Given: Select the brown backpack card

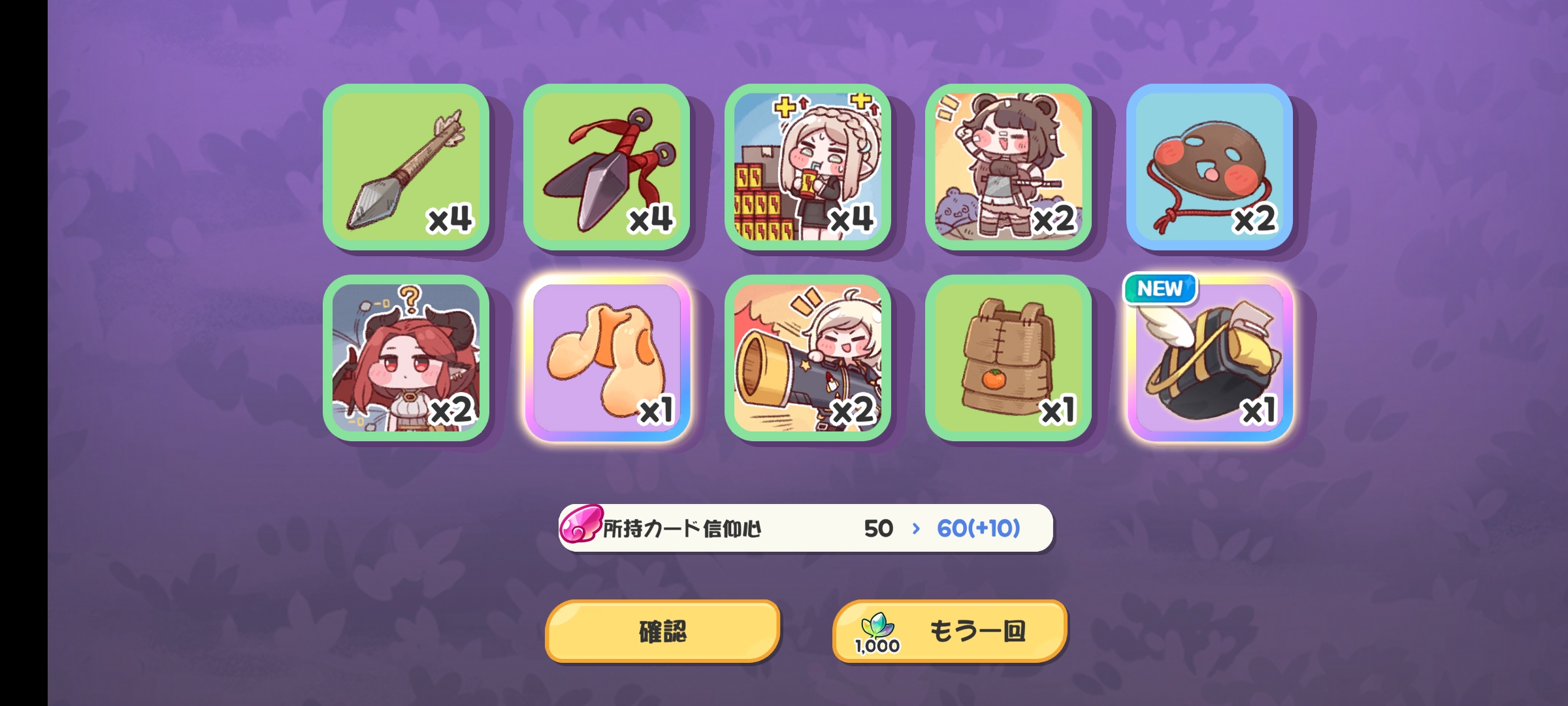Looking at the screenshot, I should click(x=1008, y=358).
